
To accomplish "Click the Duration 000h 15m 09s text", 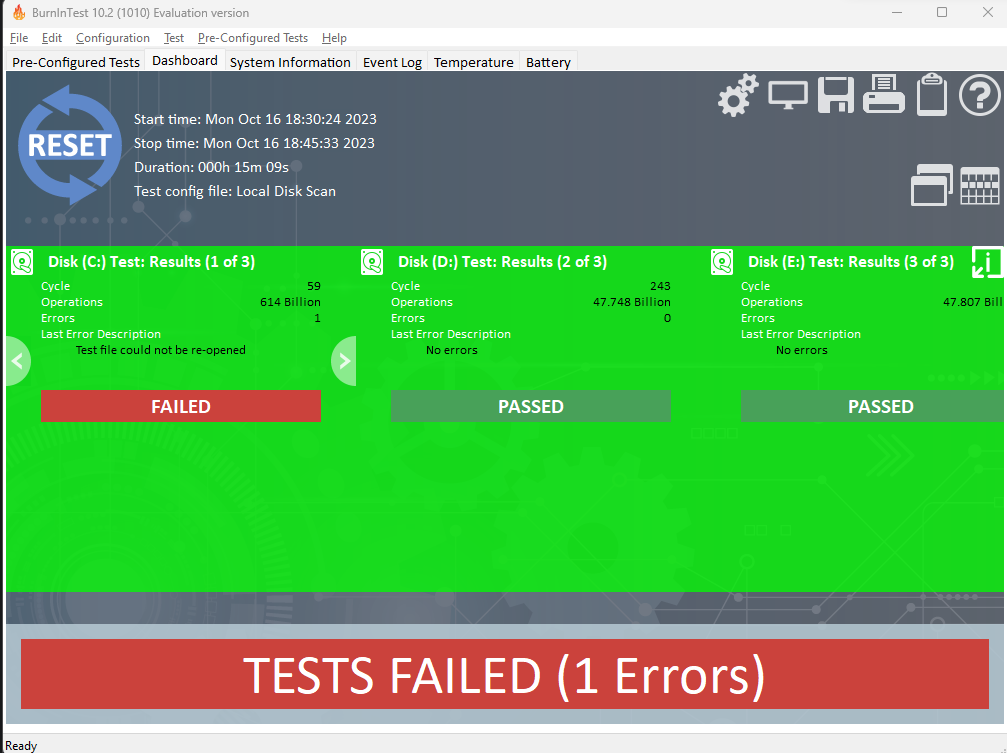I will 211,167.
